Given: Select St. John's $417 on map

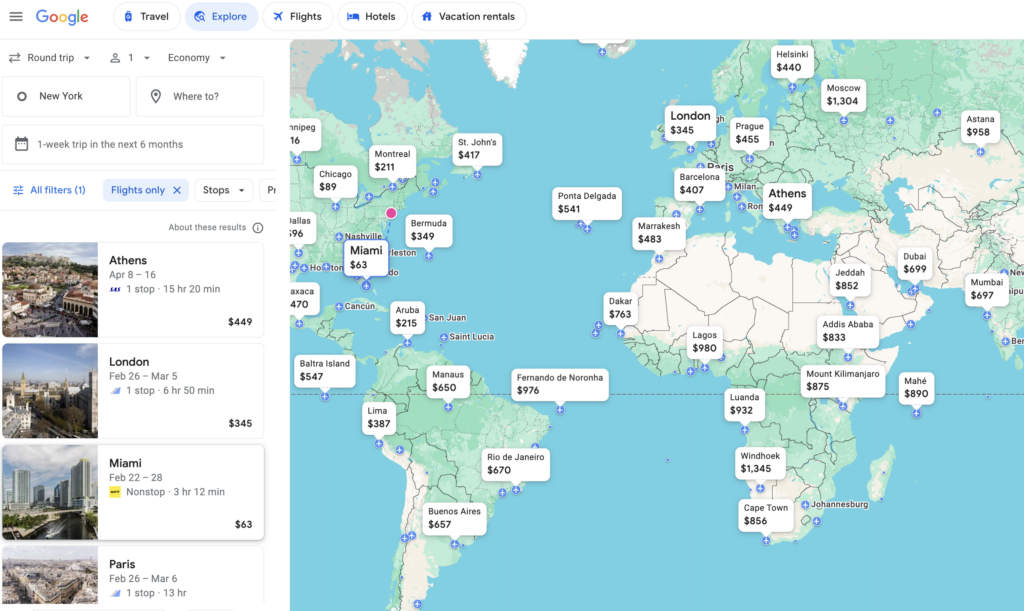Looking at the screenshot, I should click(477, 149).
